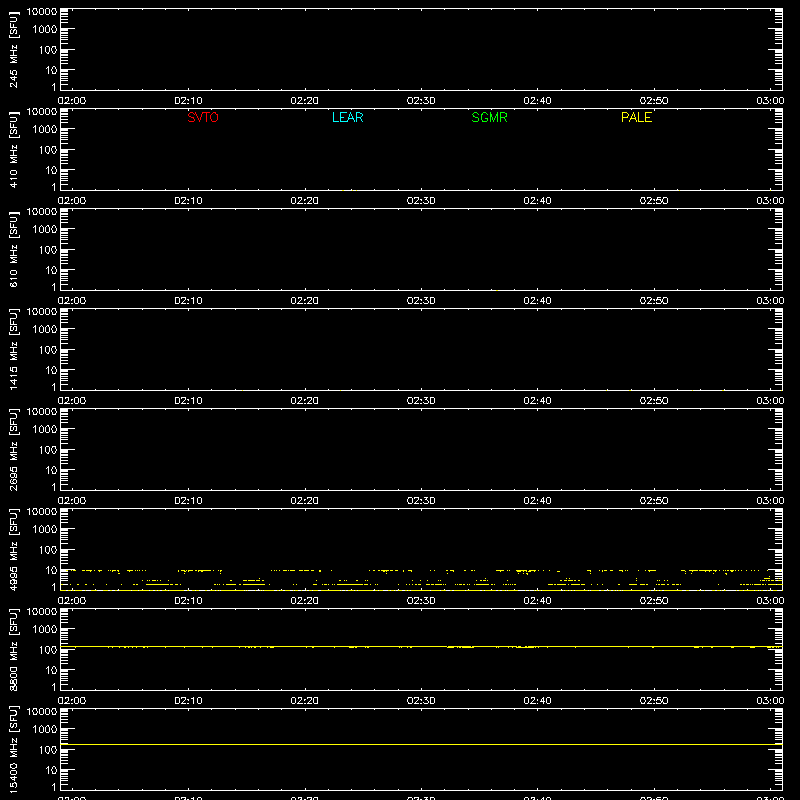This screenshot has width=800, height=800.
Task: Click 02:30 below the 245 MHz panel
Action: (x=421, y=101)
